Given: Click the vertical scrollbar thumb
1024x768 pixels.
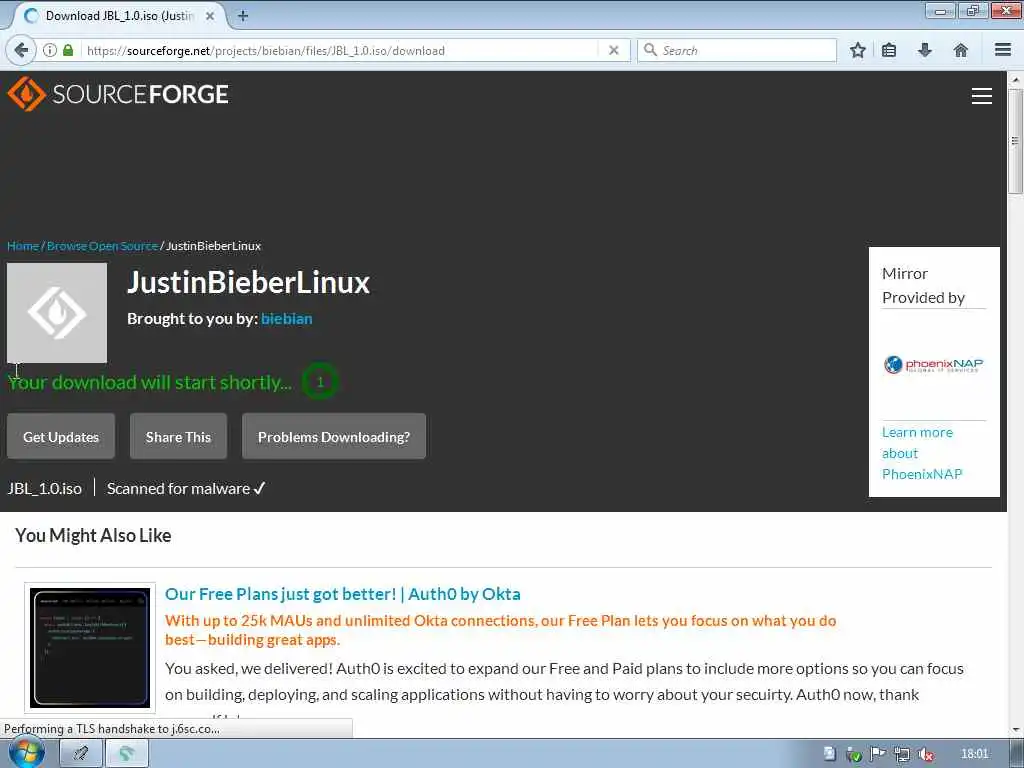Looking at the screenshot, I should tap(1016, 141).
